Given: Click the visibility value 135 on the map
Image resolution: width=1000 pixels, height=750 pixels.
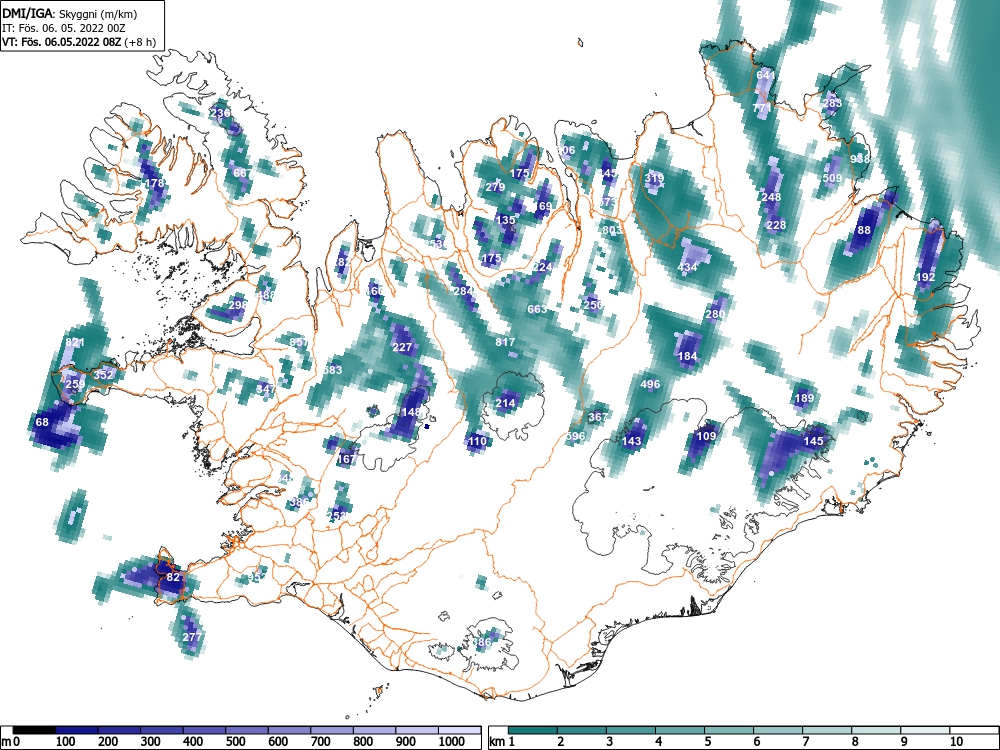Looking at the screenshot, I should click(x=505, y=220).
